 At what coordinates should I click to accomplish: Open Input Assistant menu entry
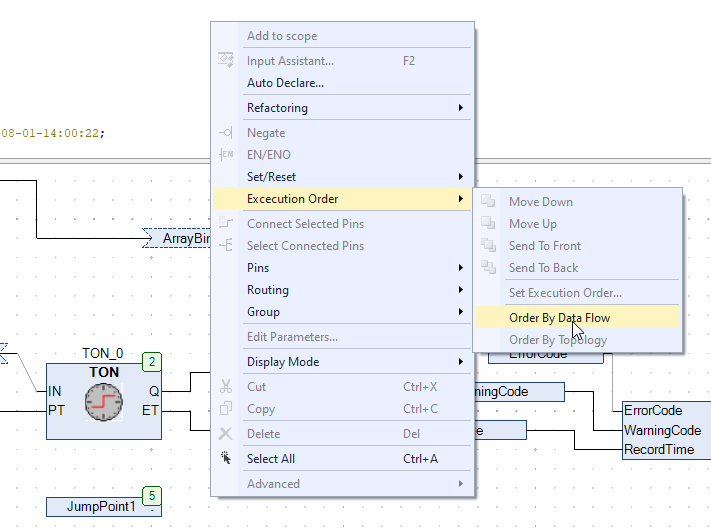[342, 61]
